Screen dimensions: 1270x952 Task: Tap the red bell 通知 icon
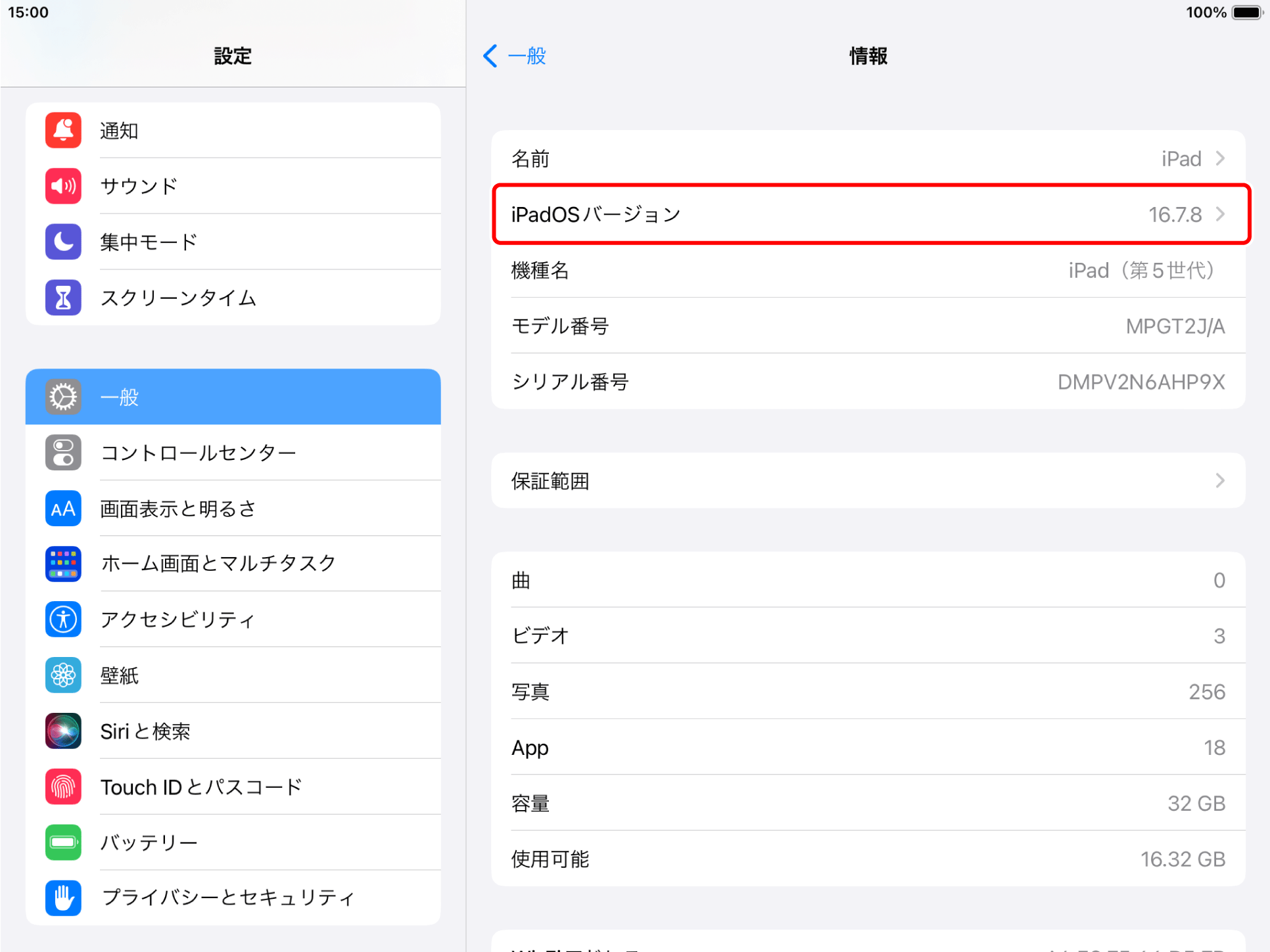pos(63,130)
